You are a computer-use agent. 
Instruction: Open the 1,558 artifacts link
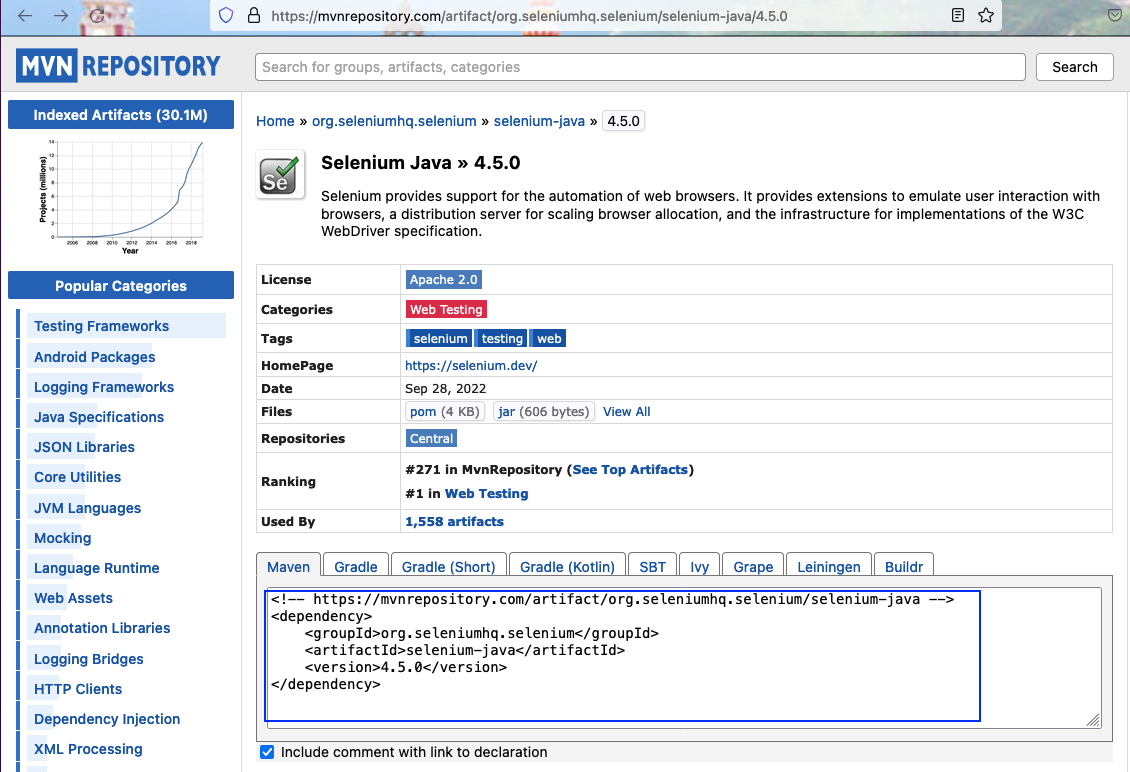454,521
